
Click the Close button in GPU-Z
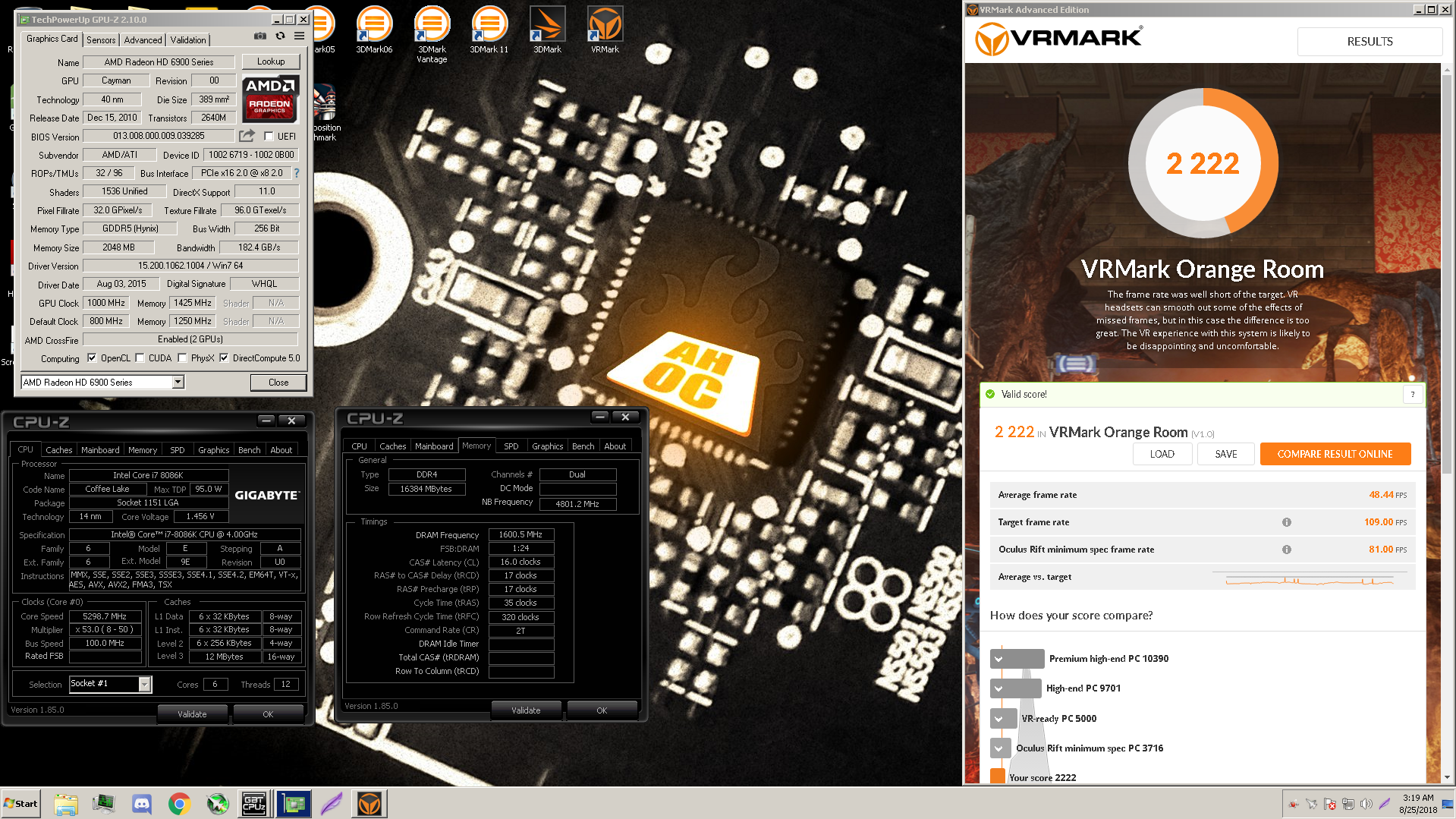pos(278,383)
